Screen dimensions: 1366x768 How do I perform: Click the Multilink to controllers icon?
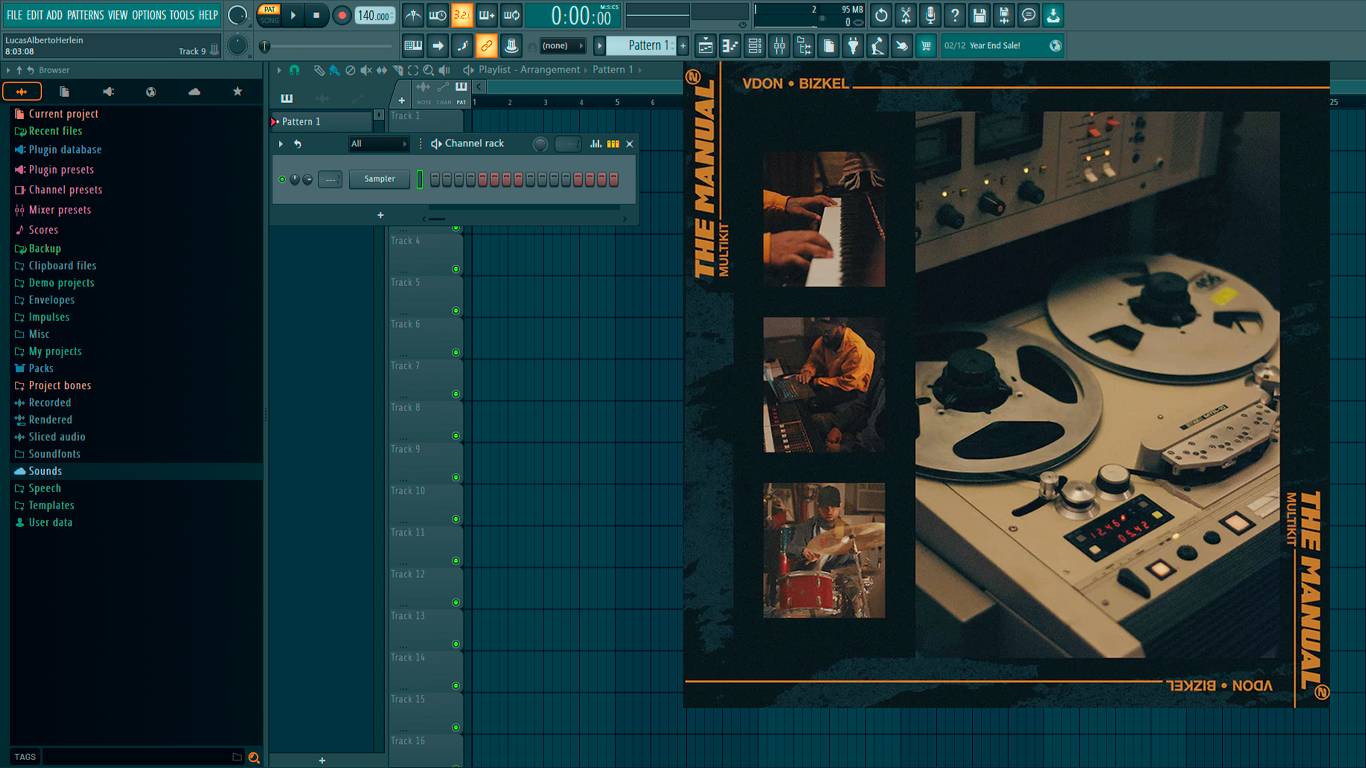[511, 45]
